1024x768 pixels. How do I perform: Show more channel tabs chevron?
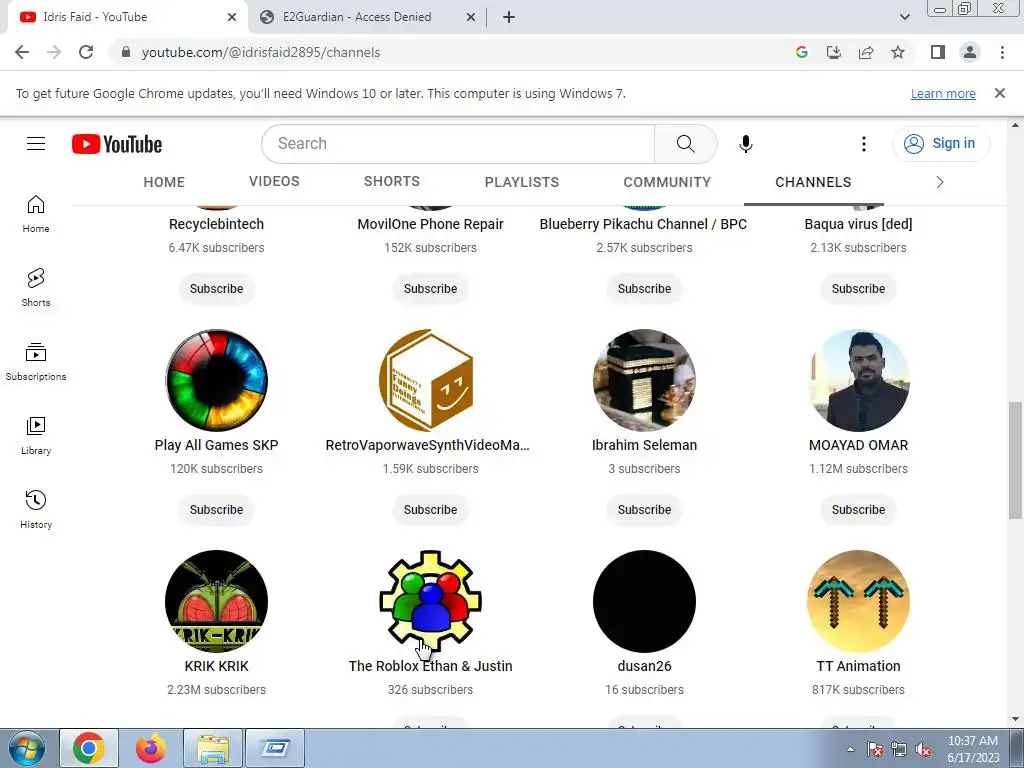940,182
